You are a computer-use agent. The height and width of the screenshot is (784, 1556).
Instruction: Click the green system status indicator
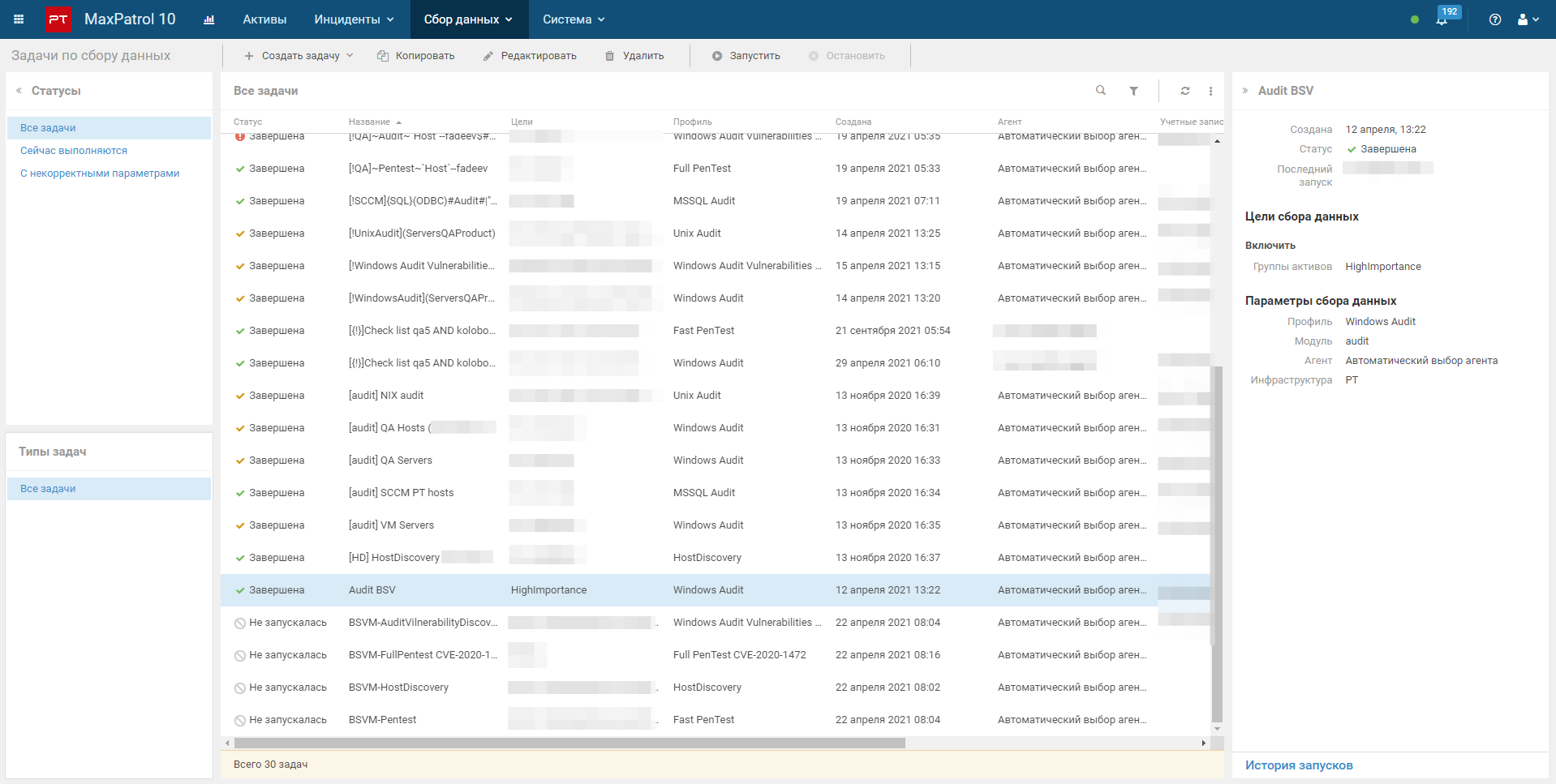[1415, 19]
